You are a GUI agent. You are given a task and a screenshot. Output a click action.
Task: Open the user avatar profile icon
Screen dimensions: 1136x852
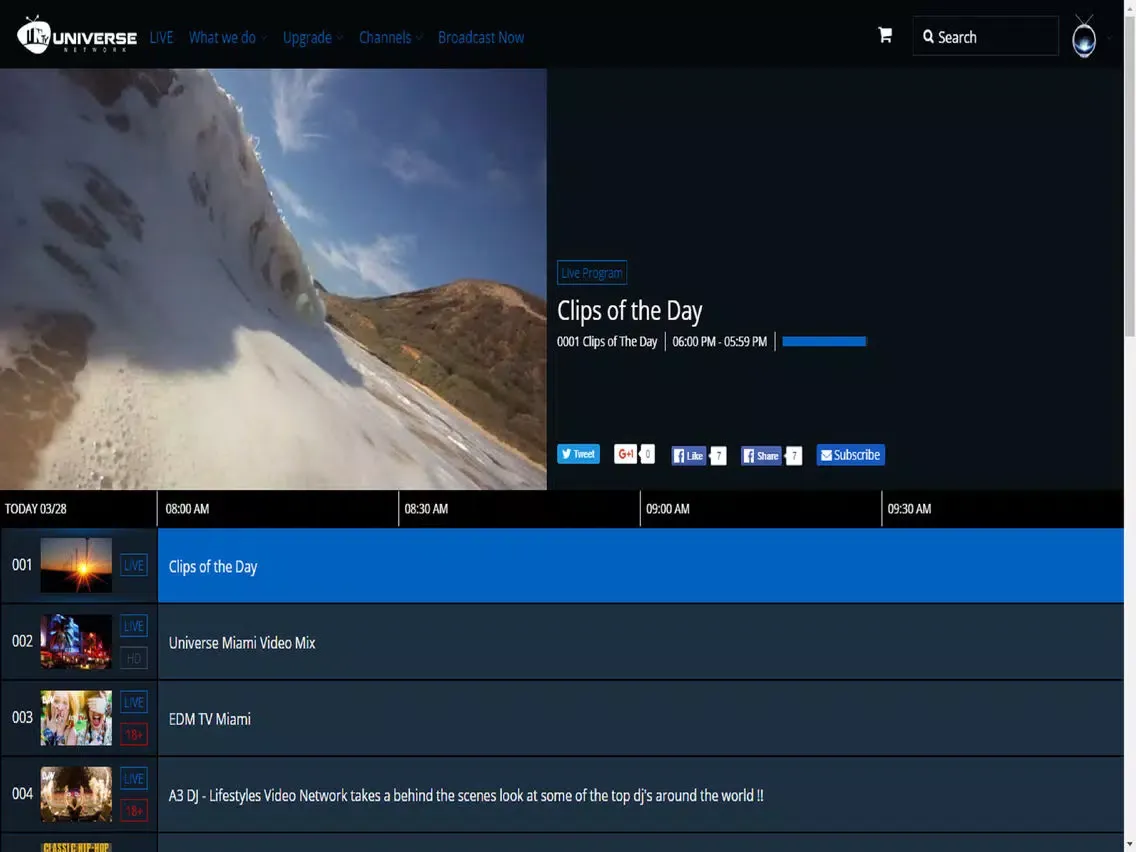pos(1084,36)
